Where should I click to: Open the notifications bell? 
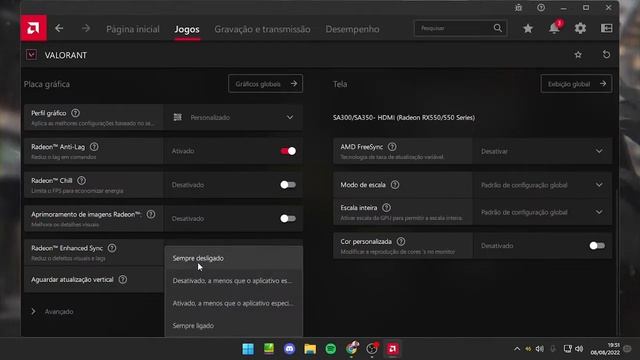coord(554,28)
